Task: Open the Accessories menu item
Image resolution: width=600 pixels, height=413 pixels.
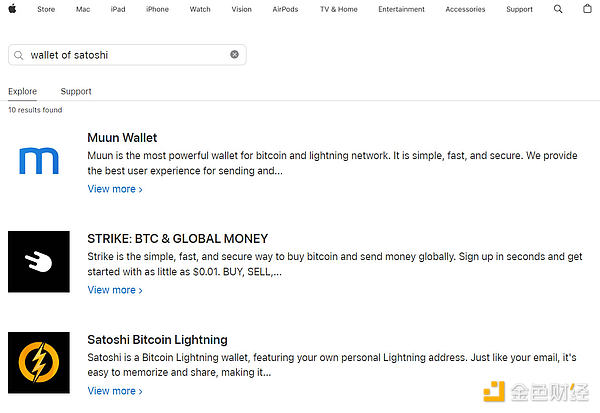Action: [x=465, y=9]
